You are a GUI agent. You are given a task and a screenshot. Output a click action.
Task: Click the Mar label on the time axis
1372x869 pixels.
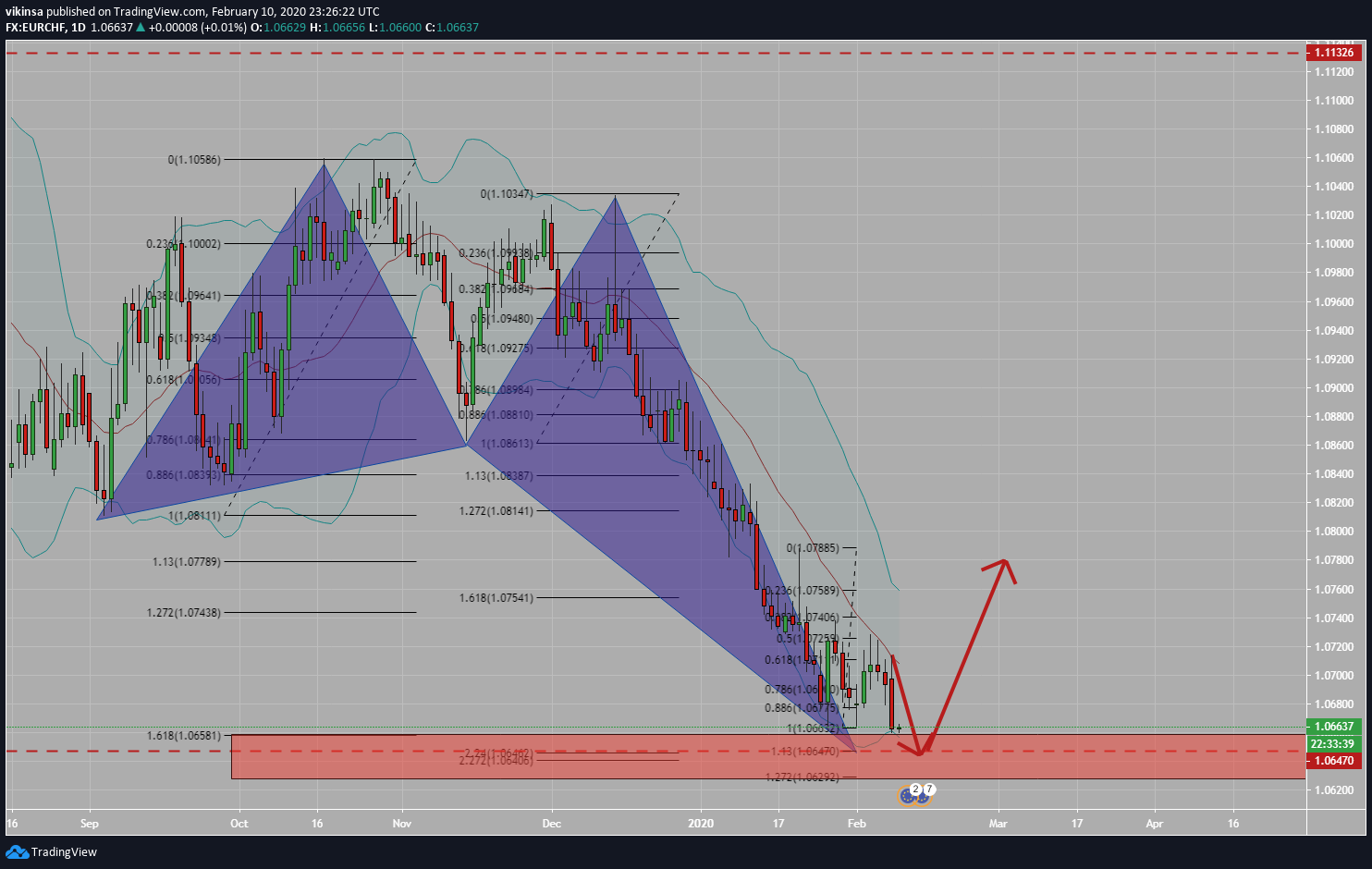point(998,823)
